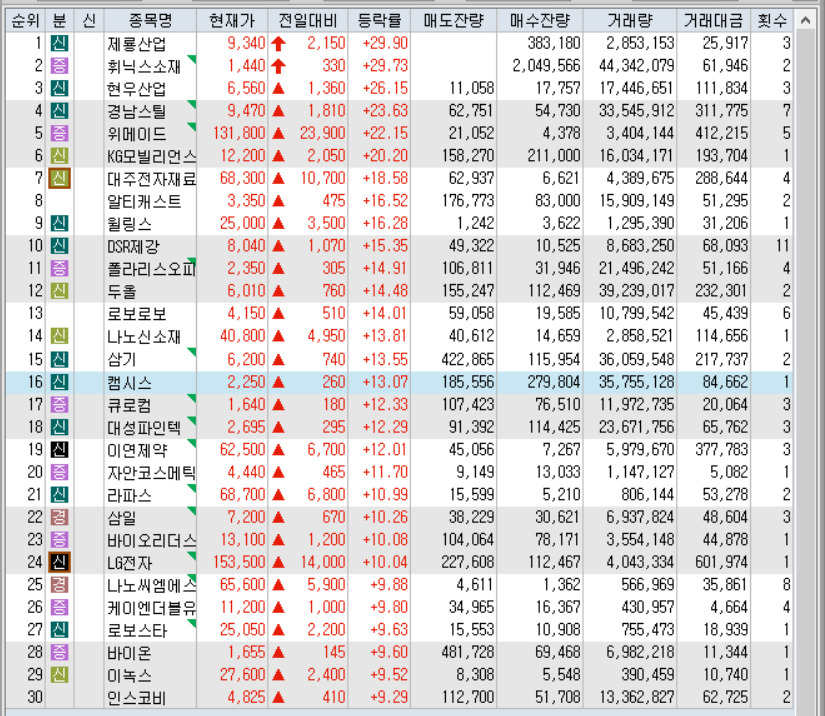Sort by the 매수잔량 column header
This screenshot has width=825, height=716.
click(540, 21)
